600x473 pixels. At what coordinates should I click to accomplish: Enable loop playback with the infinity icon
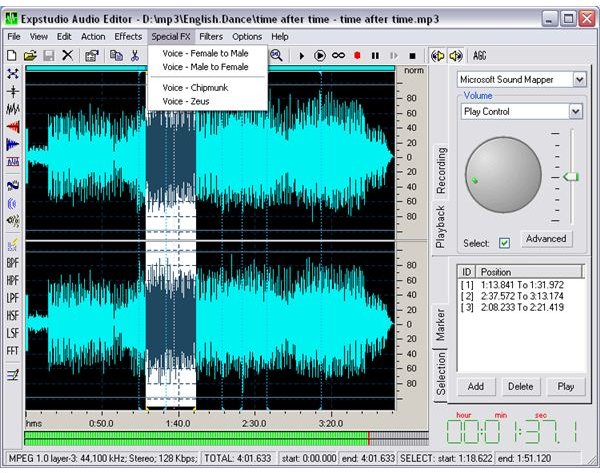click(x=338, y=56)
